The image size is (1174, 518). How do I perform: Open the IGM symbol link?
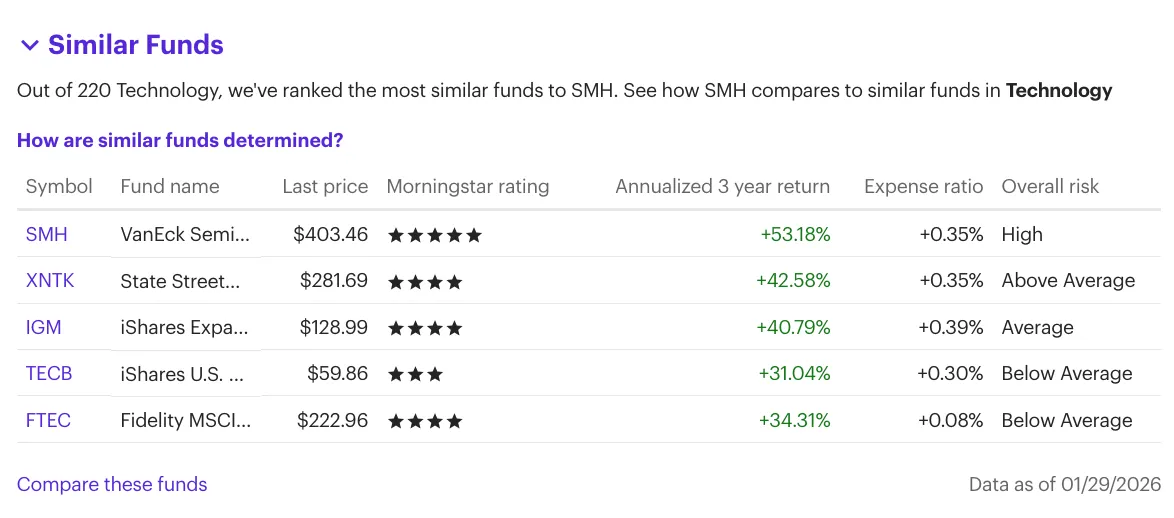(x=43, y=327)
